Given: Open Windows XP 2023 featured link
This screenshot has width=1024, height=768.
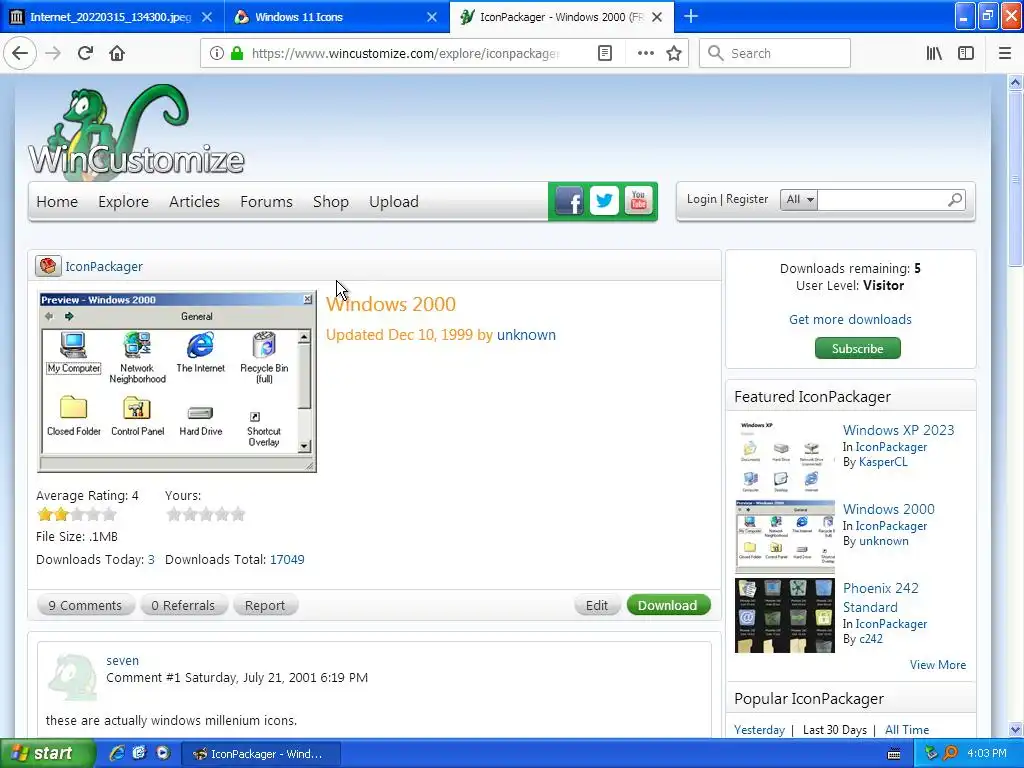Looking at the screenshot, I should 899,430.
